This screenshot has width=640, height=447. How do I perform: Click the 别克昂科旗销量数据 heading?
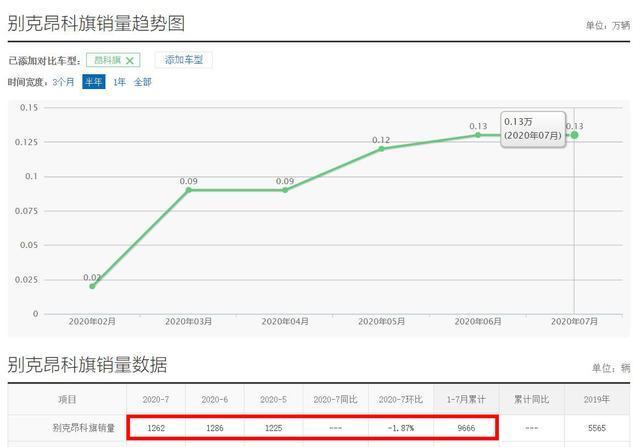[87, 365]
